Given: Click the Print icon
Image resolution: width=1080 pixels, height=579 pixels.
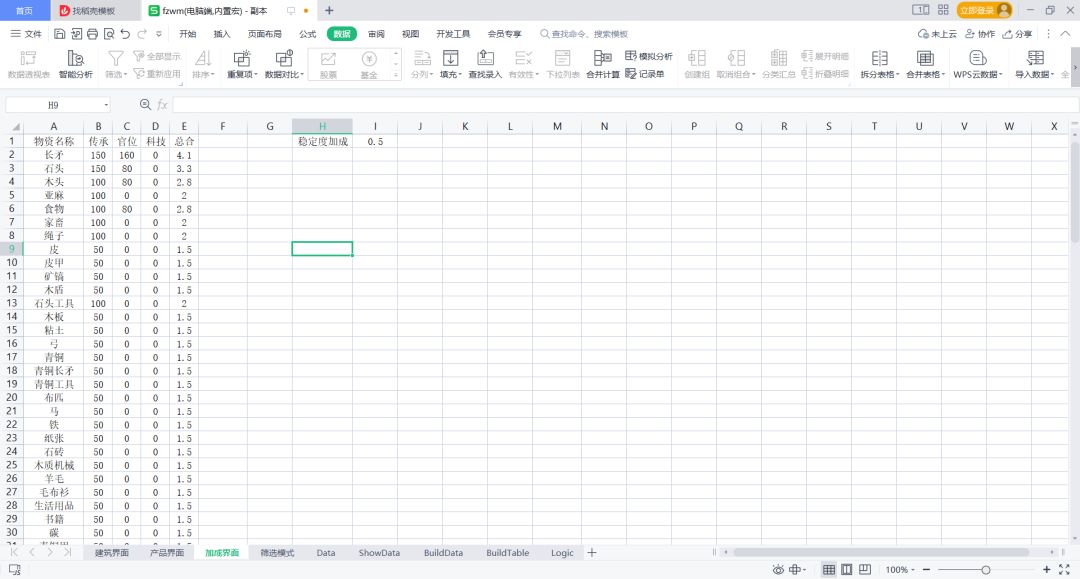Looking at the screenshot, I should [x=92, y=34].
